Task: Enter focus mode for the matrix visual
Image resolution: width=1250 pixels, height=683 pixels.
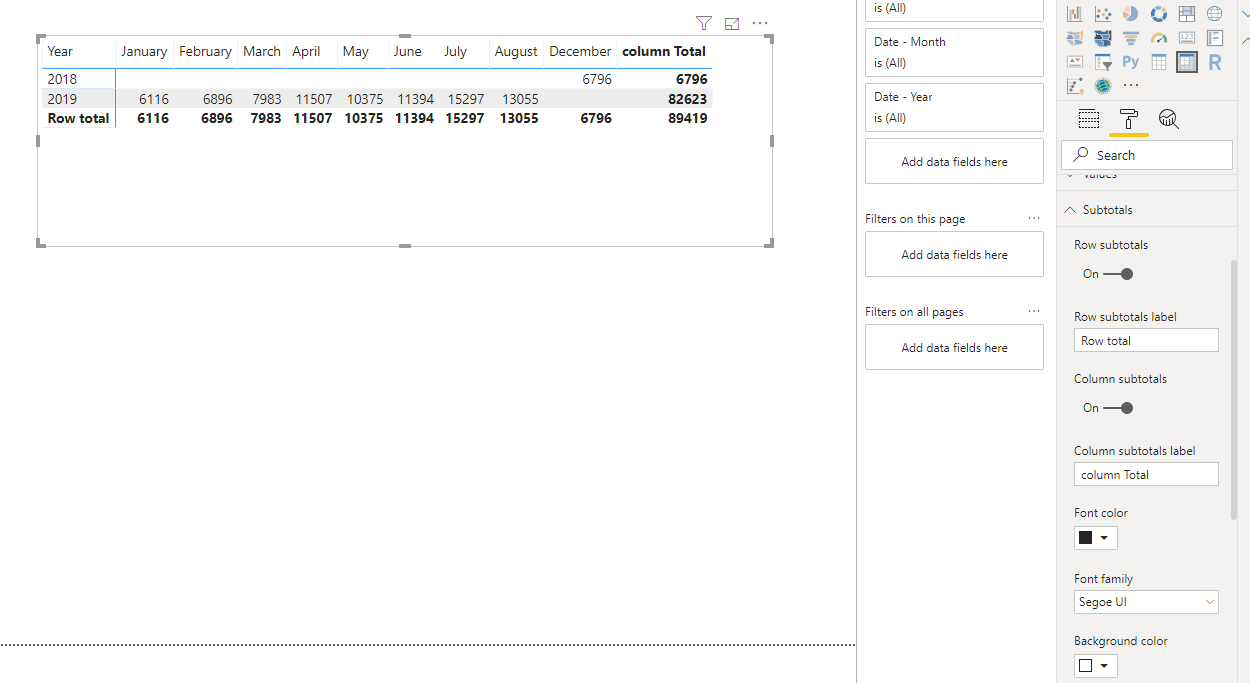Action: [732, 23]
